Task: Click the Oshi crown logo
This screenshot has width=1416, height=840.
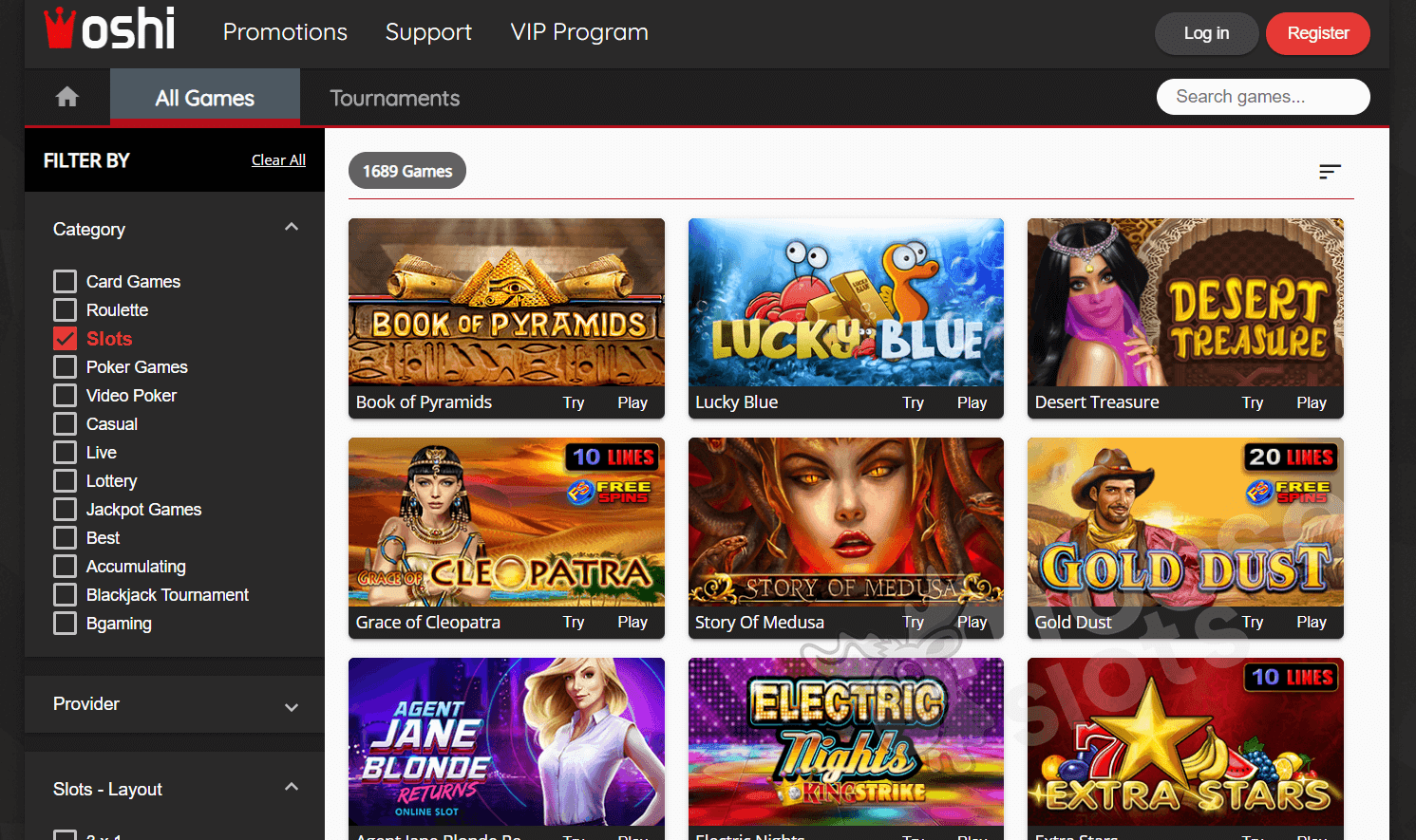Action: coord(109,28)
